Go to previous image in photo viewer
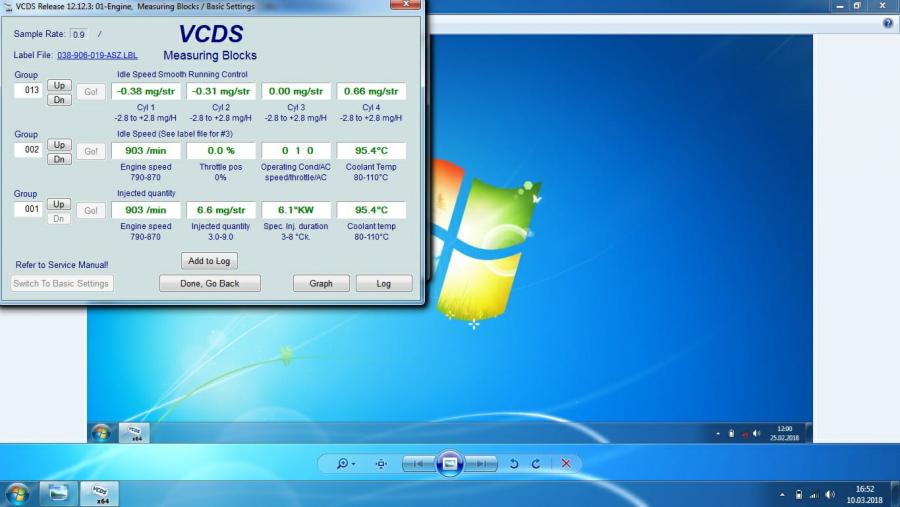 click(x=419, y=464)
